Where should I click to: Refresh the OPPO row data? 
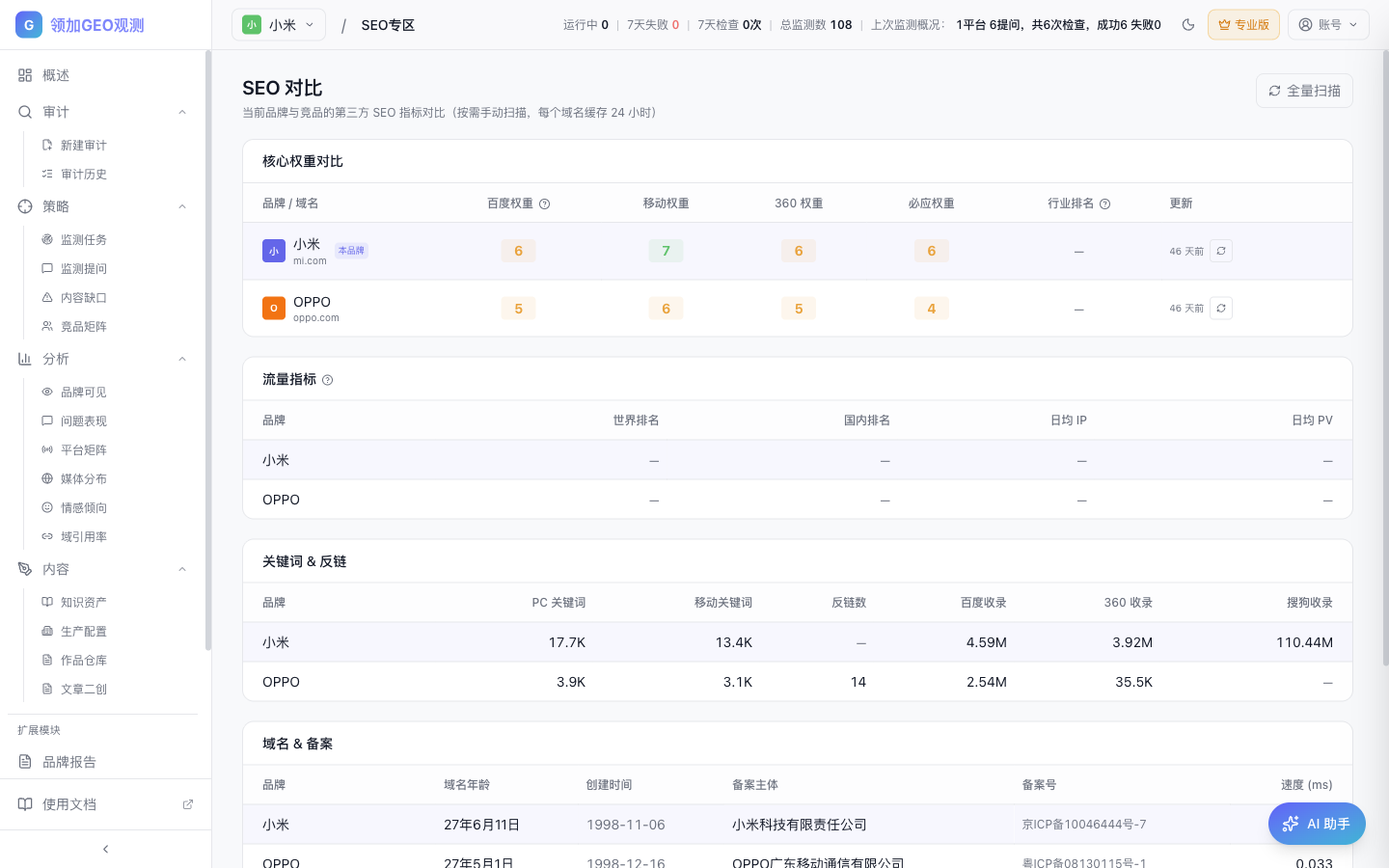tap(1221, 308)
